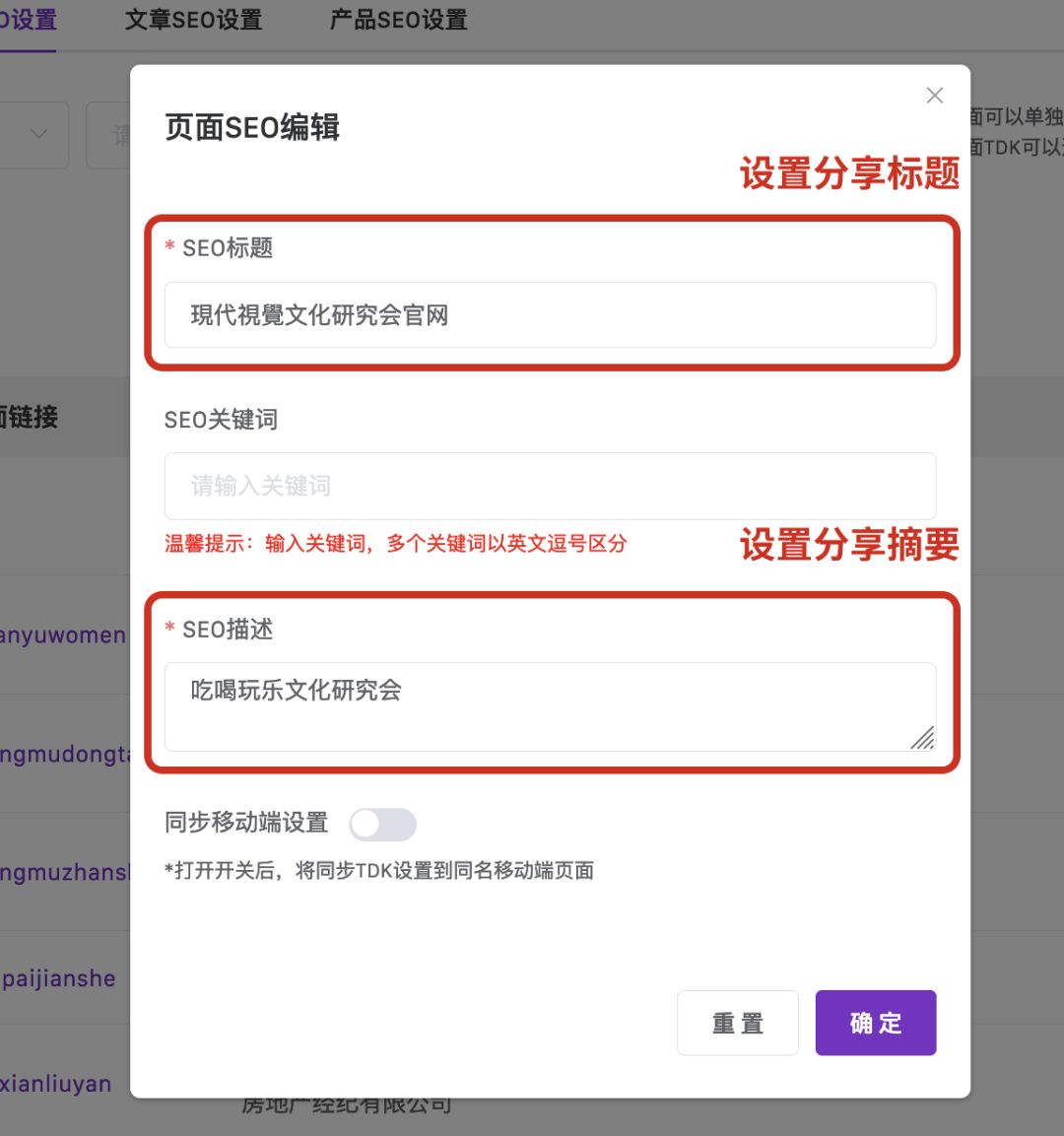Viewport: 1064px width, 1136px height.
Task: Open the paijianshe page link
Action: coord(57,978)
